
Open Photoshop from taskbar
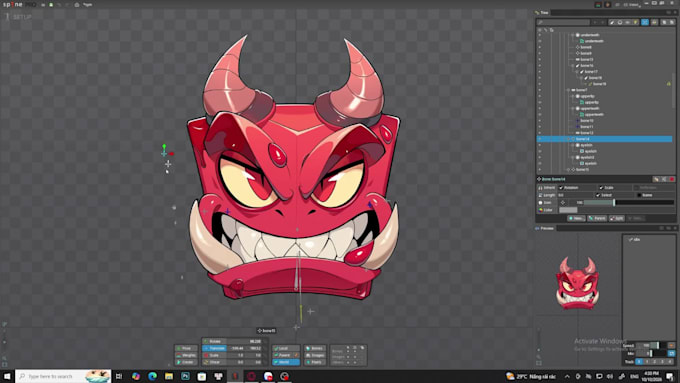coord(185,376)
